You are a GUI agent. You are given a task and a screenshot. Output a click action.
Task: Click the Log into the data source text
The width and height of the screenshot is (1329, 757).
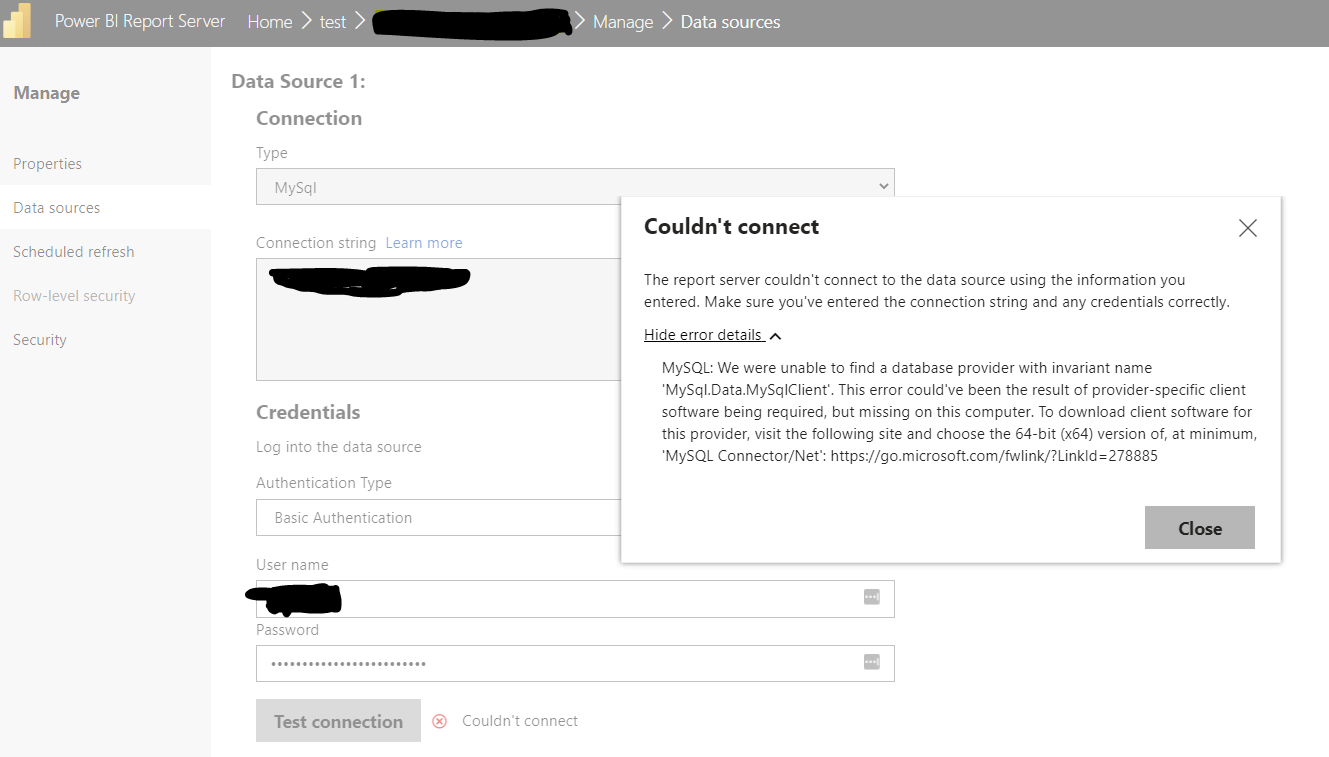(339, 447)
